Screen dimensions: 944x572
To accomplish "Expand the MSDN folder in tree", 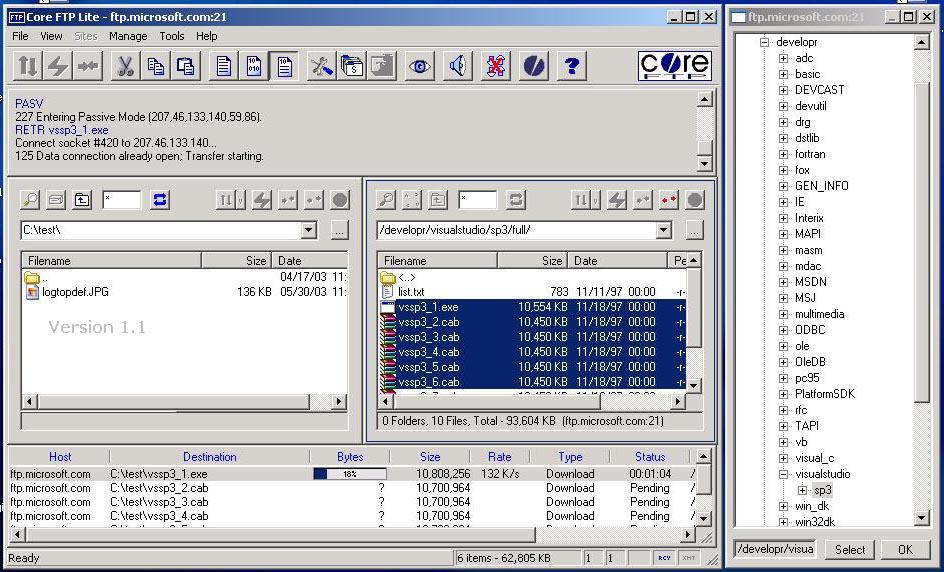I will tap(784, 282).
